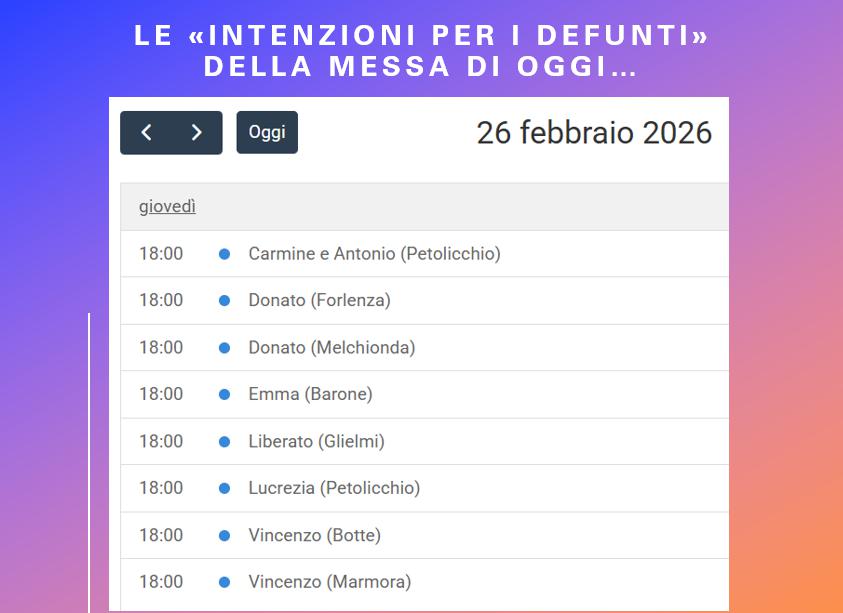This screenshot has width=843, height=613.
Task: Click blue dot beside Liberato (Glielmi)
Action: pyautogui.click(x=224, y=441)
